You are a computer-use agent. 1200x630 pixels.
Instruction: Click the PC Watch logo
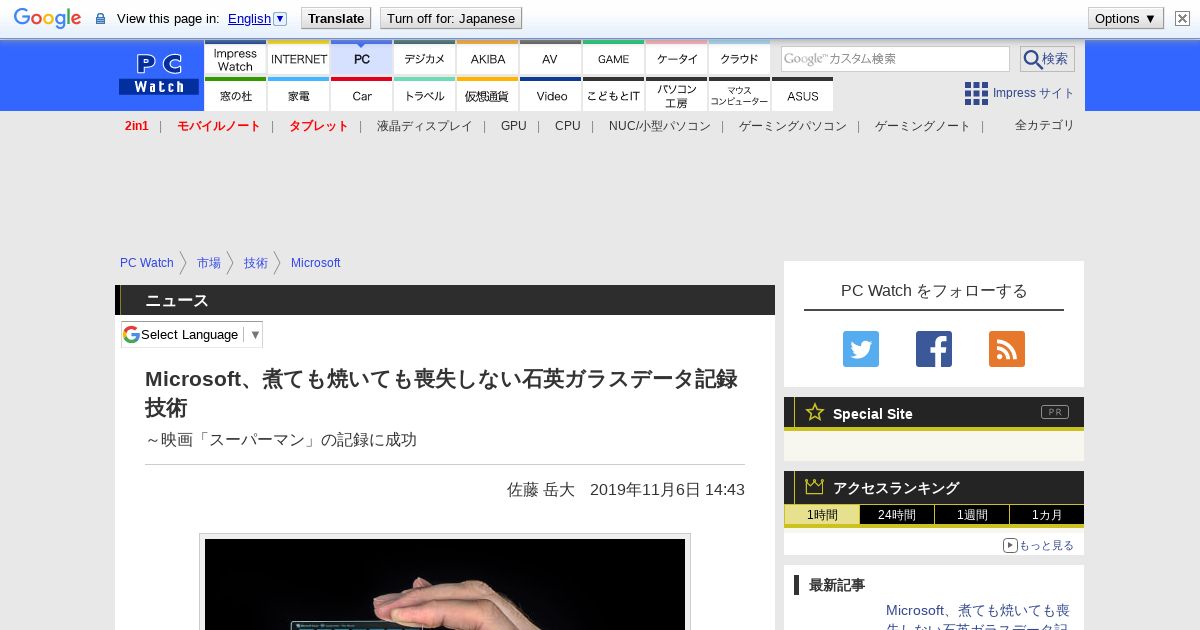[159, 74]
